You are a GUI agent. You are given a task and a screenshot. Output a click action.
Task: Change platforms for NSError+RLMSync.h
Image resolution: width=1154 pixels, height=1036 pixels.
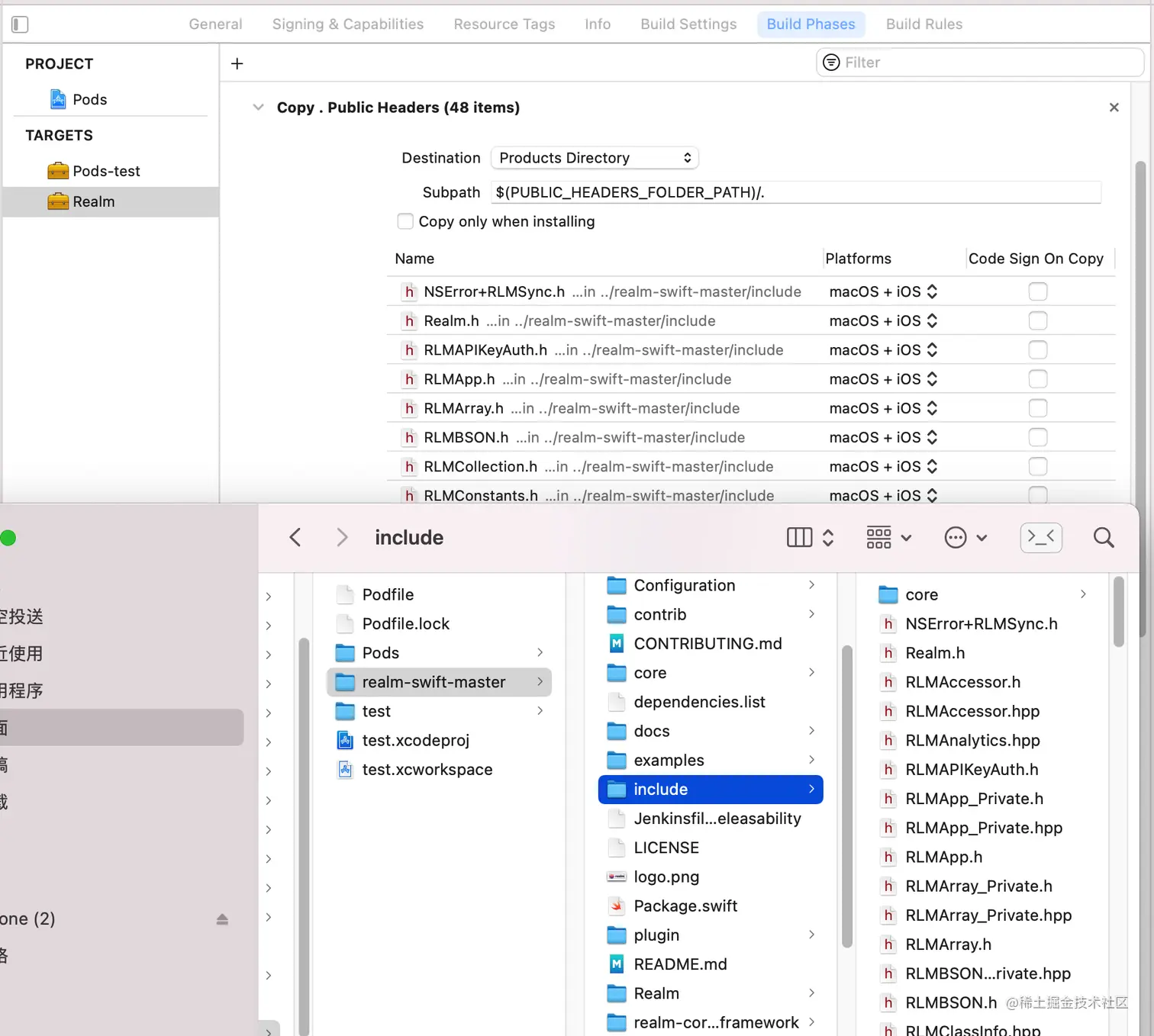click(x=883, y=291)
